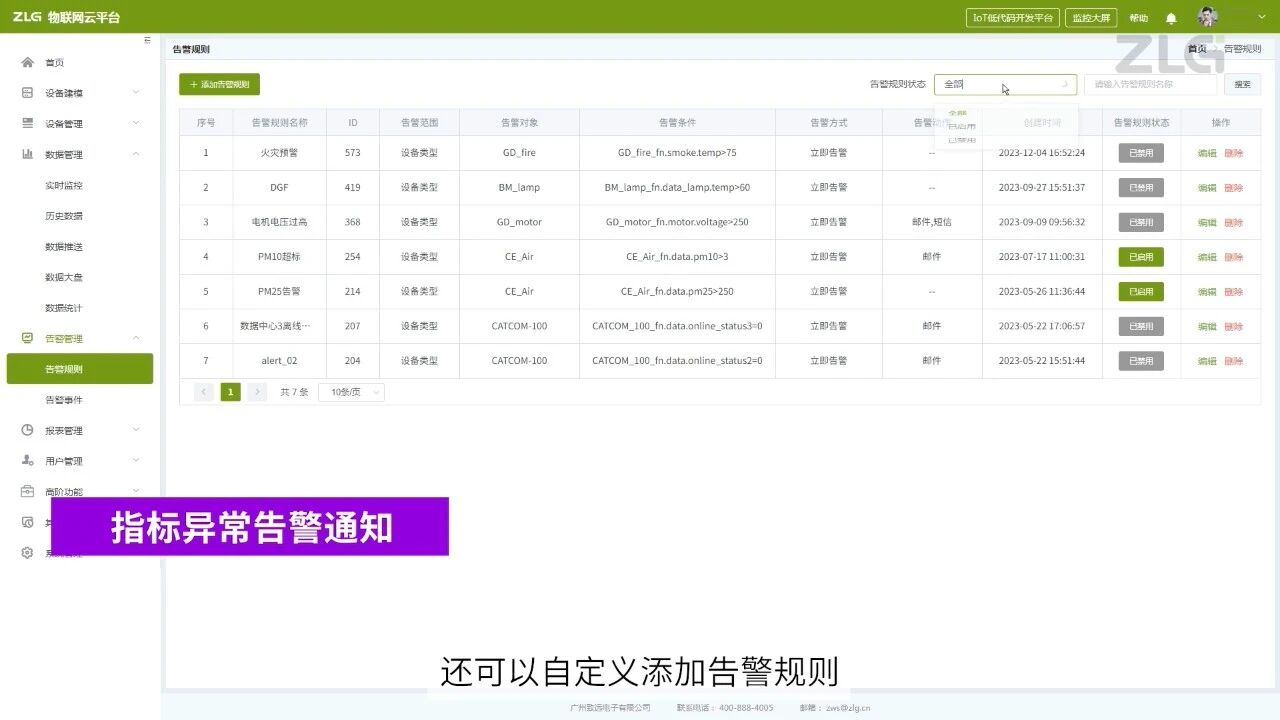
Task: Click the 设备管理 sidebar icon
Action: point(26,123)
